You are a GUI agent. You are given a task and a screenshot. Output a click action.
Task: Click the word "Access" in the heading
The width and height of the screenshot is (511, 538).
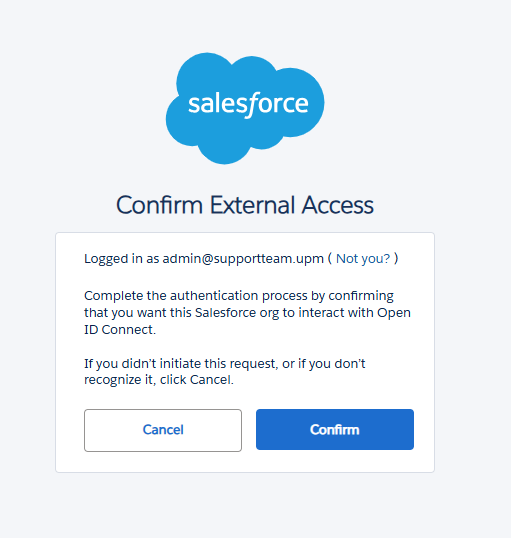[338, 205]
